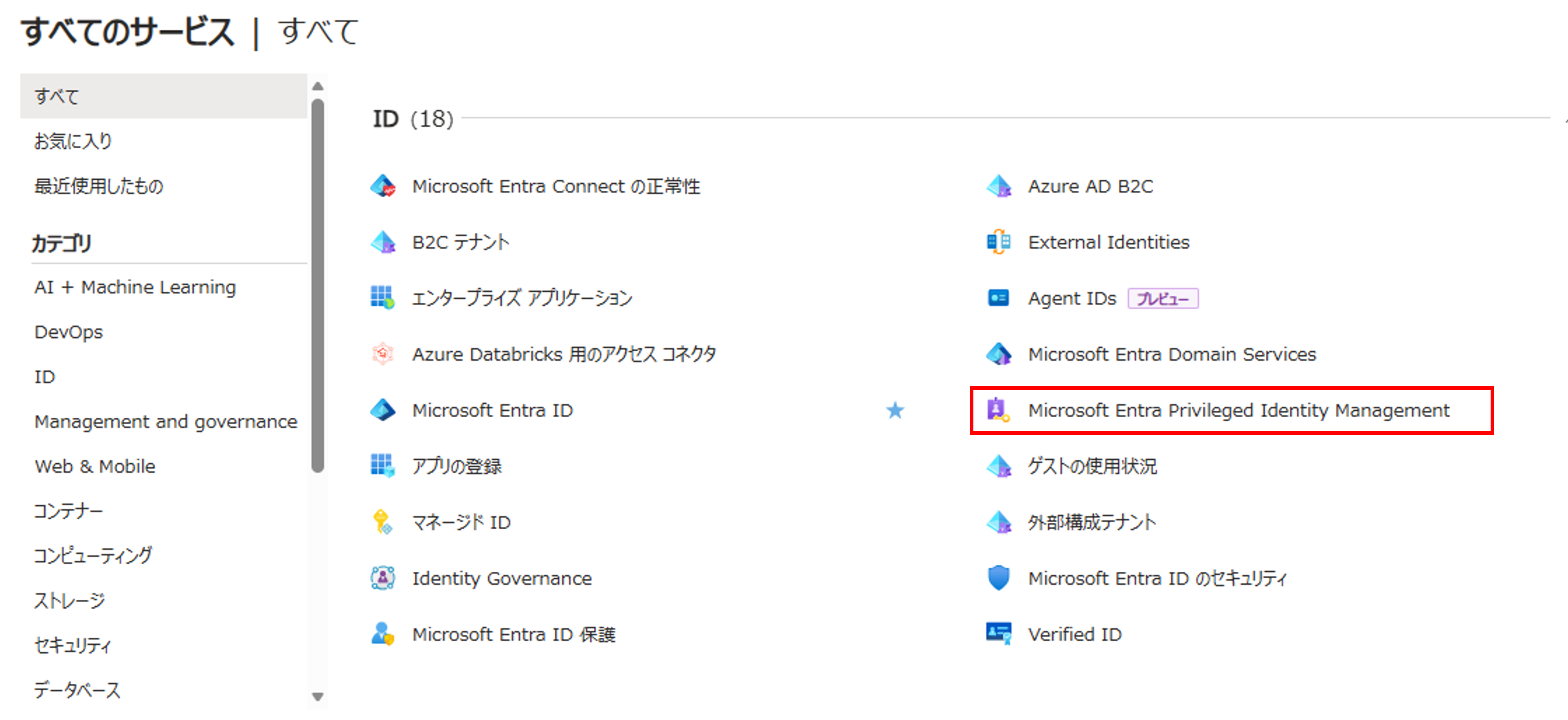Open Identity Governance service link

[502, 578]
